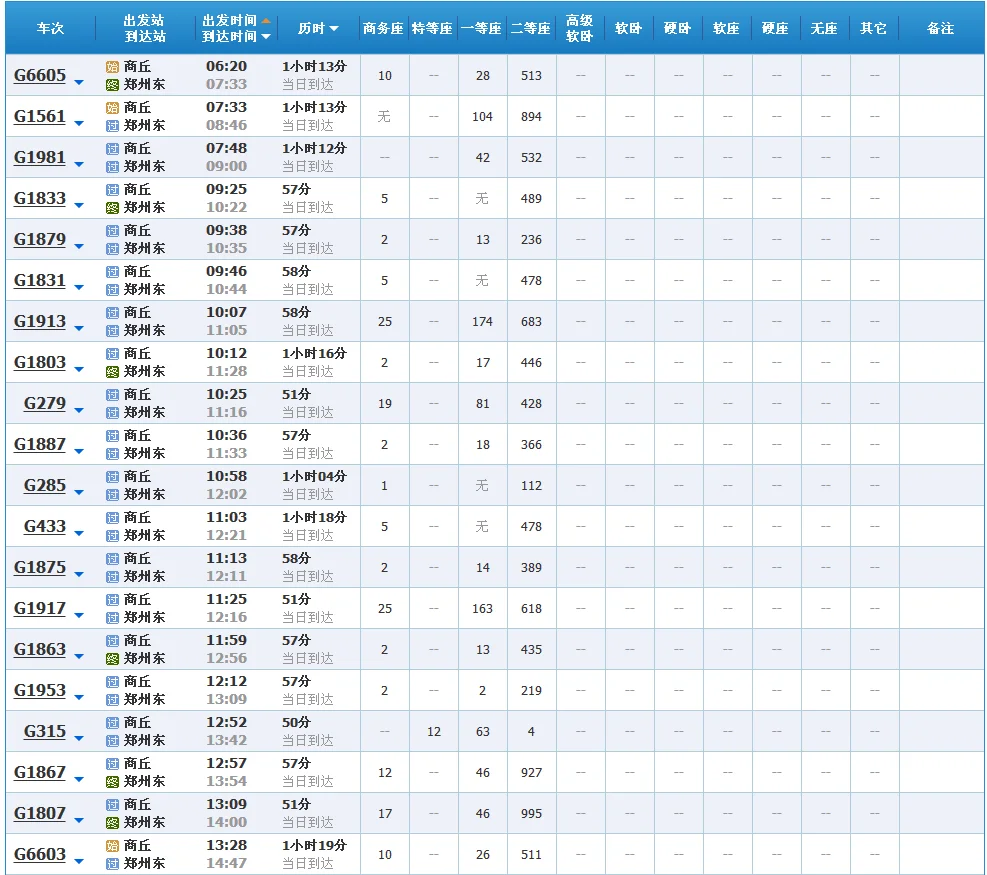Click the terminal-station icon in the G1833 row
The width and height of the screenshot is (987, 875).
[x=112, y=208]
